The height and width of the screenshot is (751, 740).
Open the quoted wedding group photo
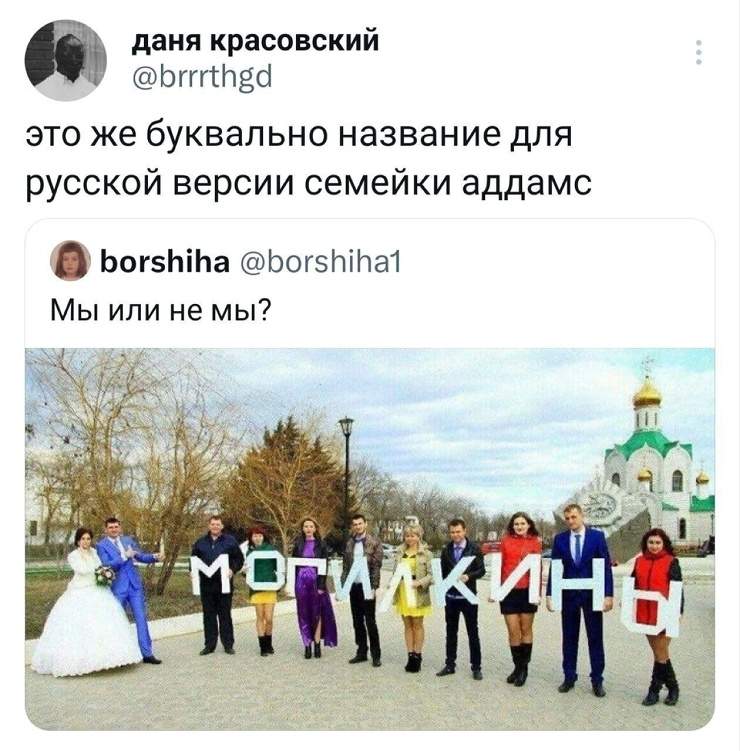coord(370,539)
